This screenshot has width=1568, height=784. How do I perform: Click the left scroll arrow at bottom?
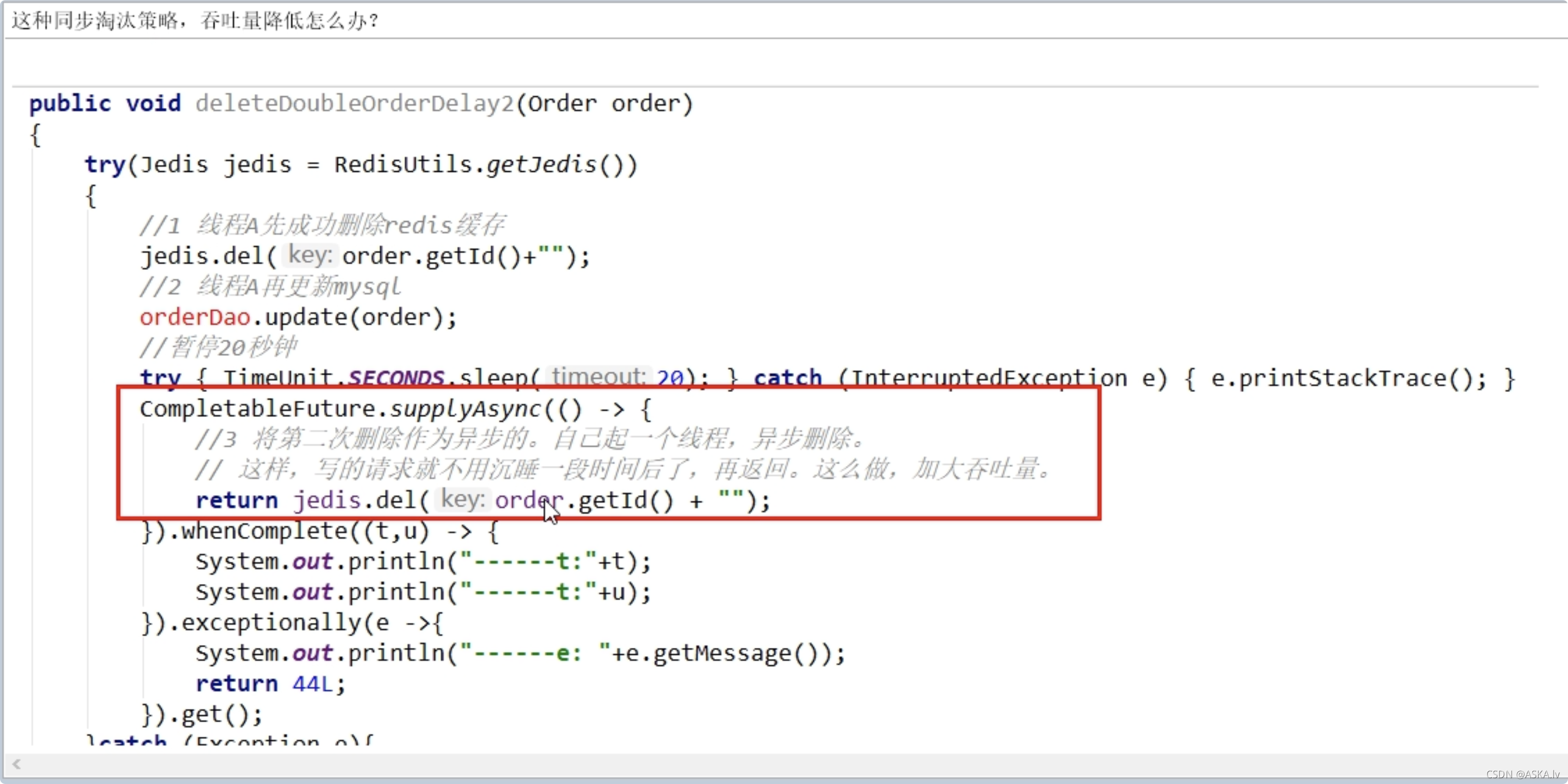coord(16,764)
